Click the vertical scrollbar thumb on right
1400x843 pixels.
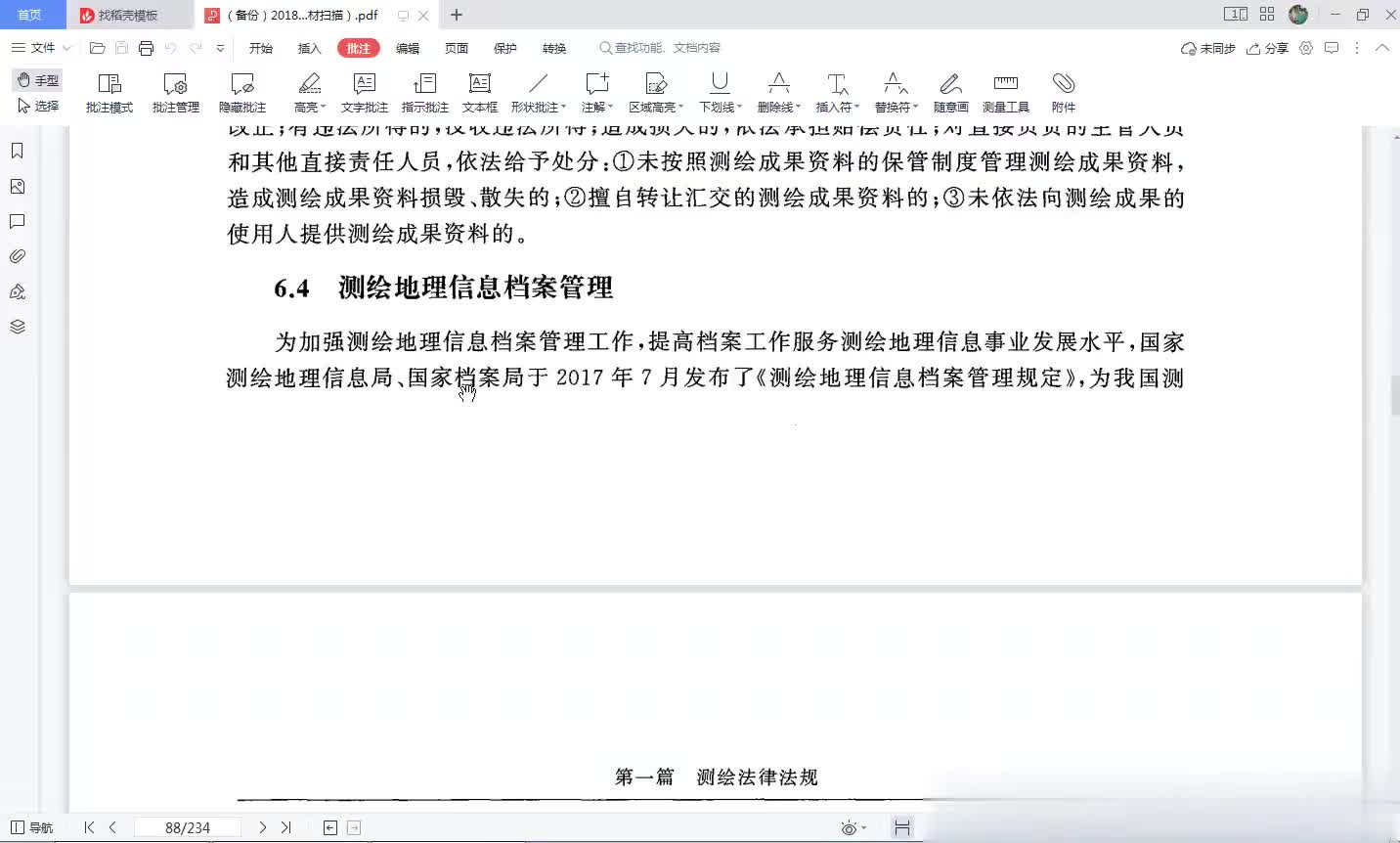[x=1393, y=395]
